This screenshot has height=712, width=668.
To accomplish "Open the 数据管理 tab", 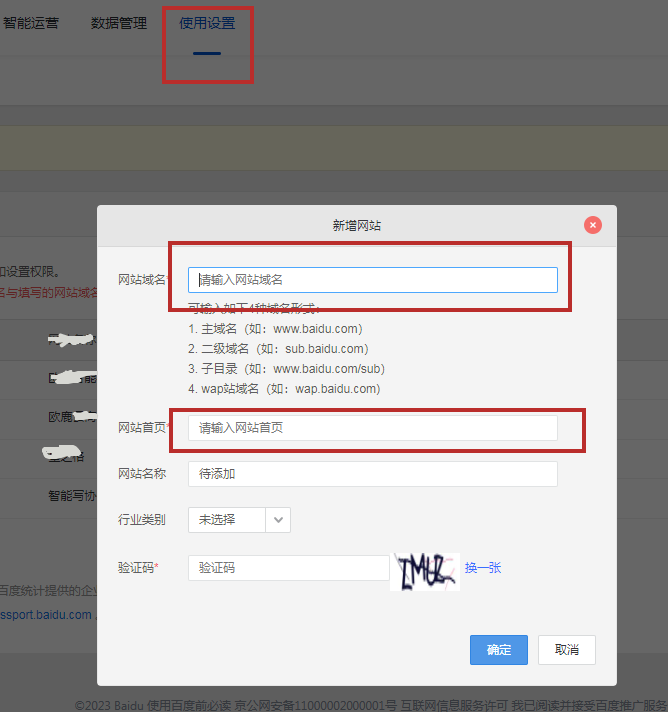I will 118,23.
